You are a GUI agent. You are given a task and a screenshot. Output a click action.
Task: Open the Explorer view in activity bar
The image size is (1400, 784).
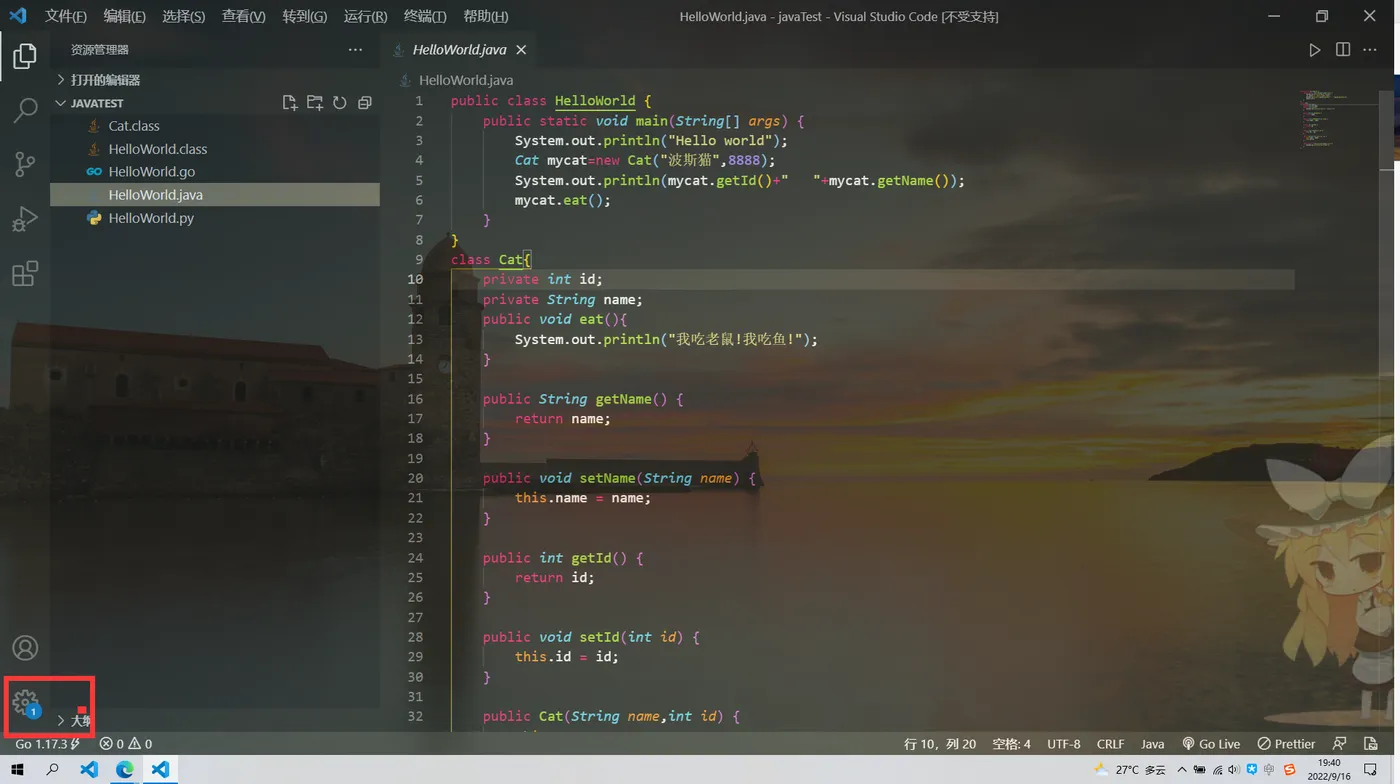(25, 56)
